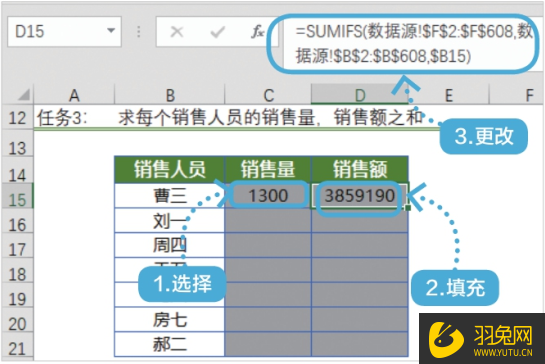545x364 pixels.
Task: Click the Name Box showing D15
Action: click(64, 32)
